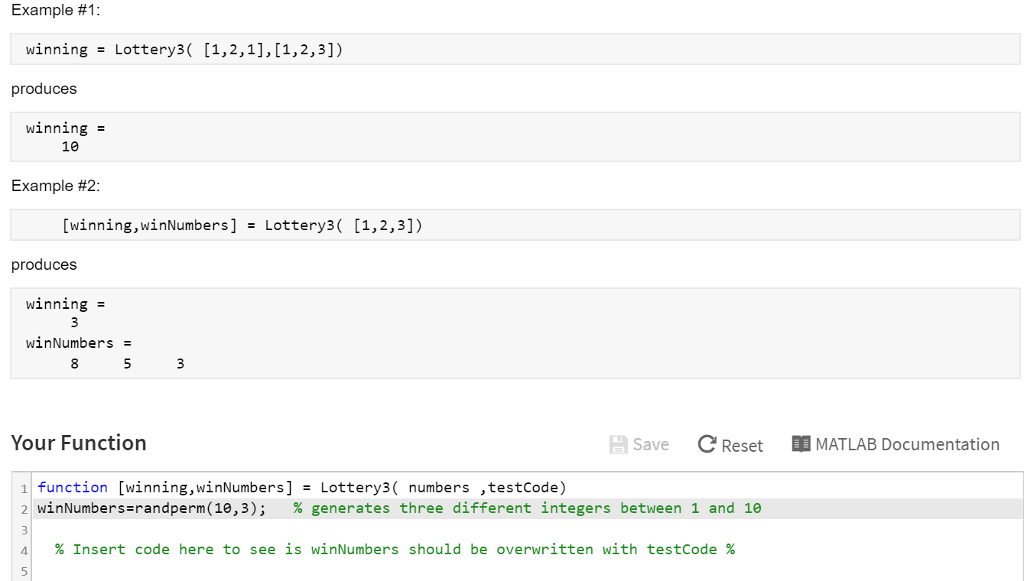Click line number 5 in the gutter

[x=23, y=571]
